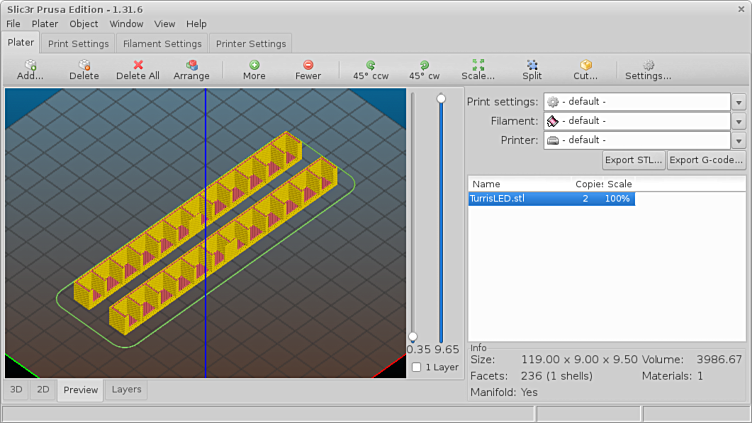Click the Export G-code button
This screenshot has height=423, width=752.
click(706, 160)
